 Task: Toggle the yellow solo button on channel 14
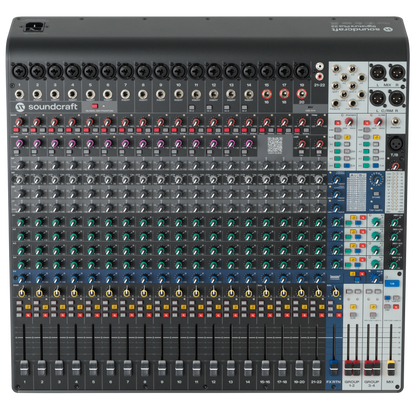[x=254, y=307]
